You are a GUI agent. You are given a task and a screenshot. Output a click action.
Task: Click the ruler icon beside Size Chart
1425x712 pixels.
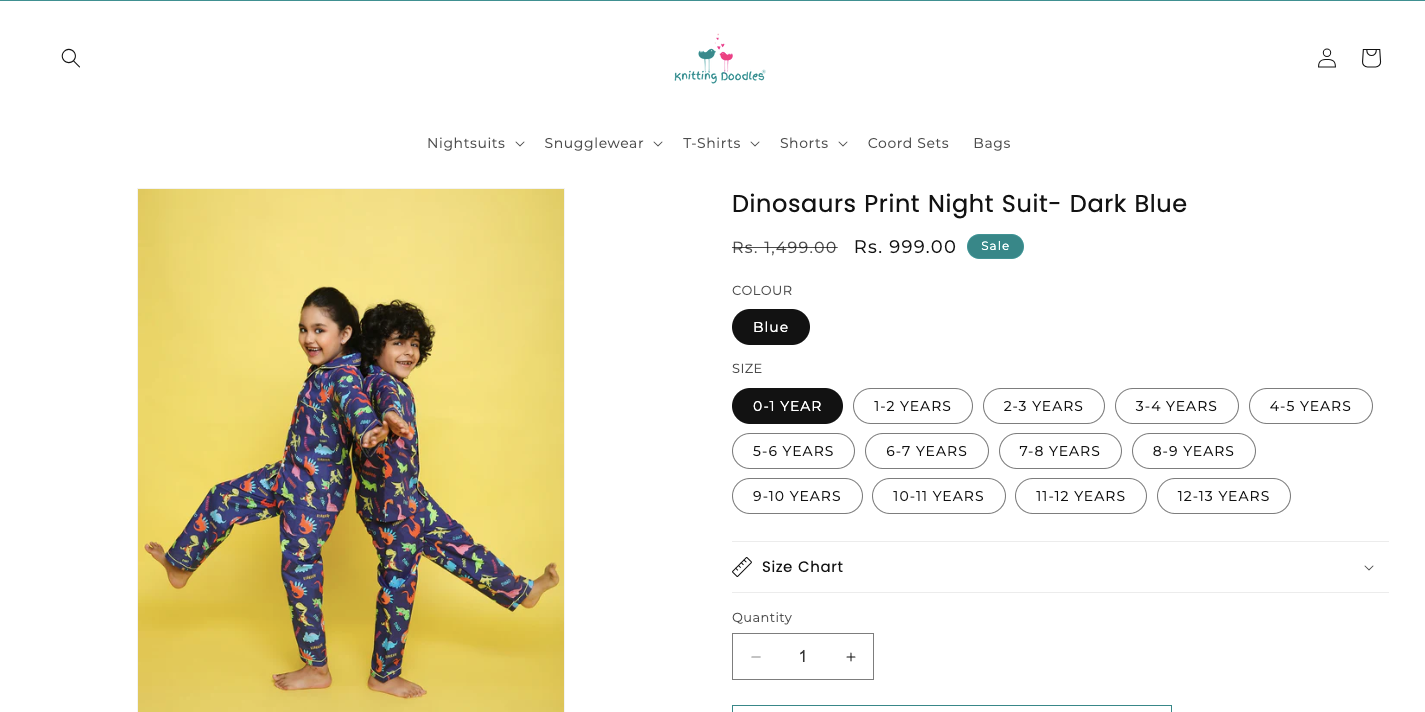point(742,567)
